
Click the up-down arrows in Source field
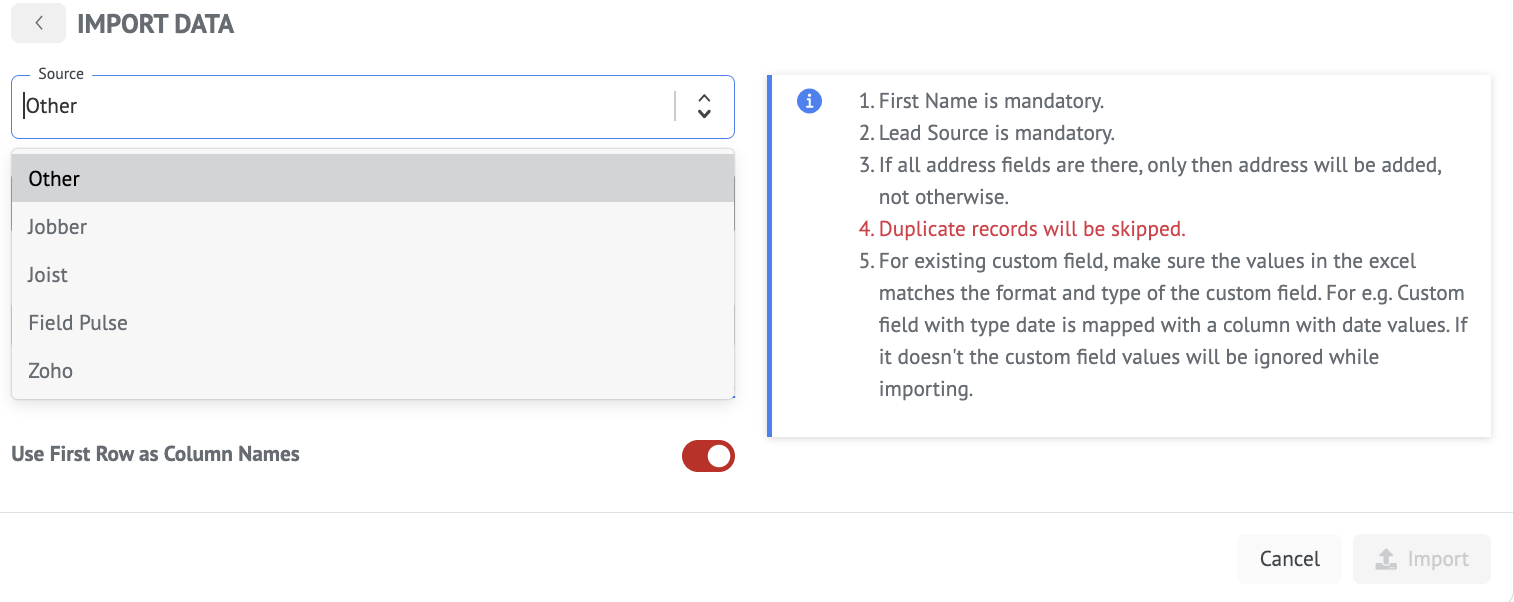click(x=704, y=106)
